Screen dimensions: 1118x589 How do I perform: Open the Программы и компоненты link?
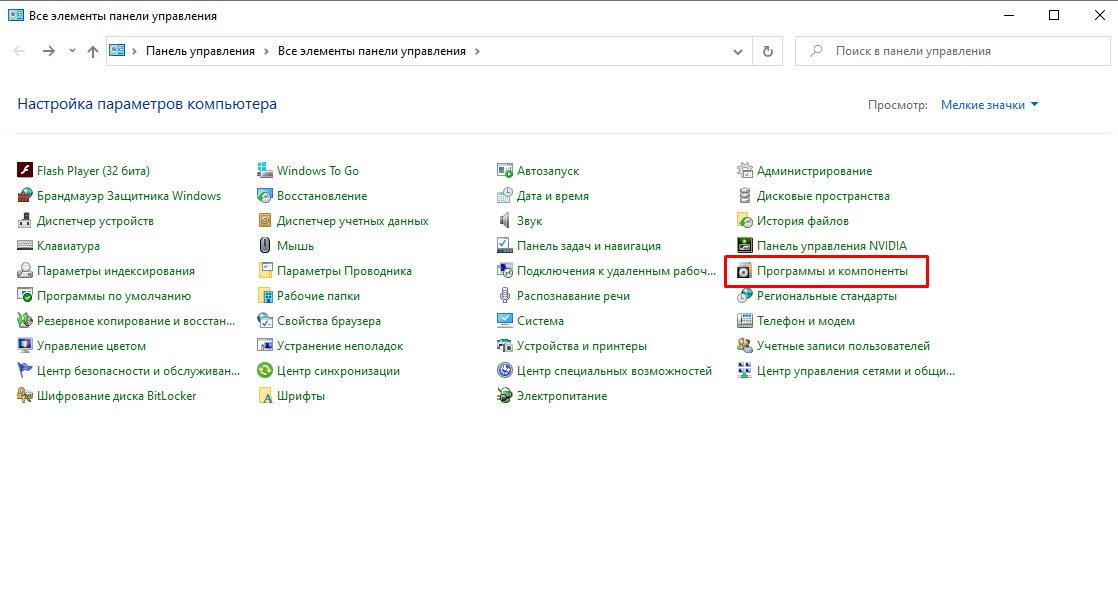click(832, 271)
